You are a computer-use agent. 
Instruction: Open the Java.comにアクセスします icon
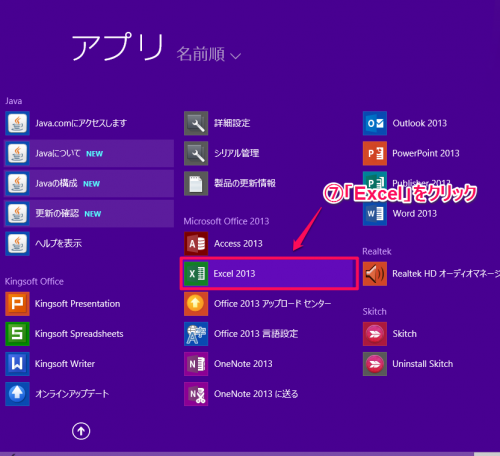click(17, 123)
